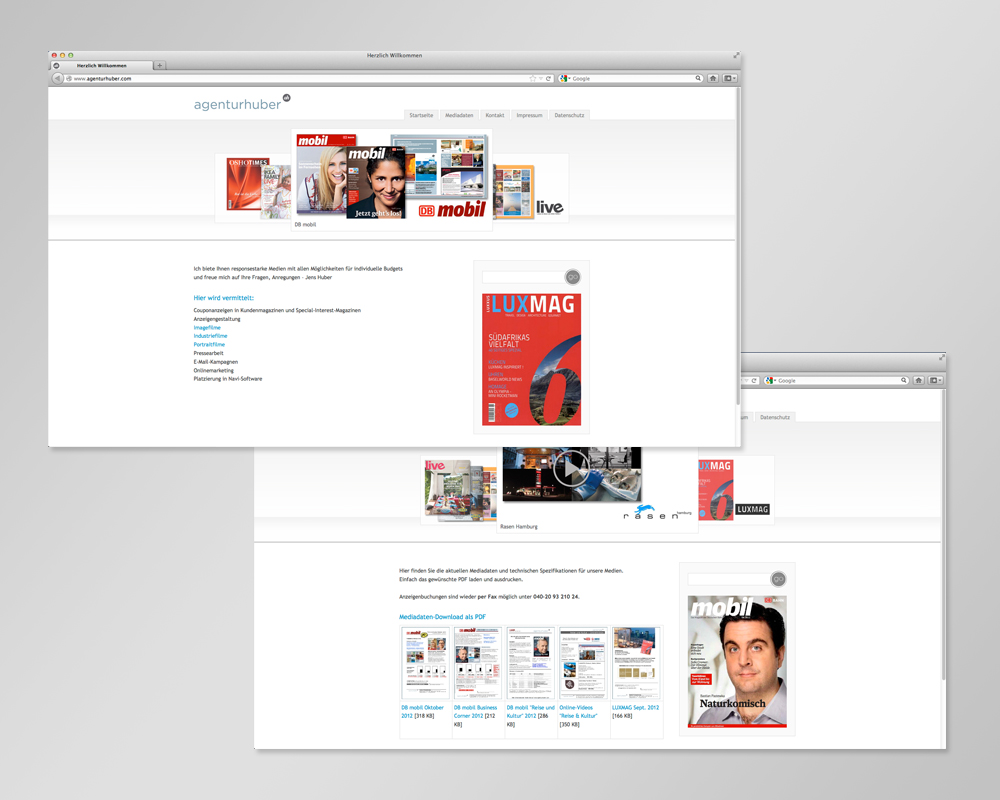The image size is (1000, 800).
Task: Go to the Impressum tab
Action: 529,115
